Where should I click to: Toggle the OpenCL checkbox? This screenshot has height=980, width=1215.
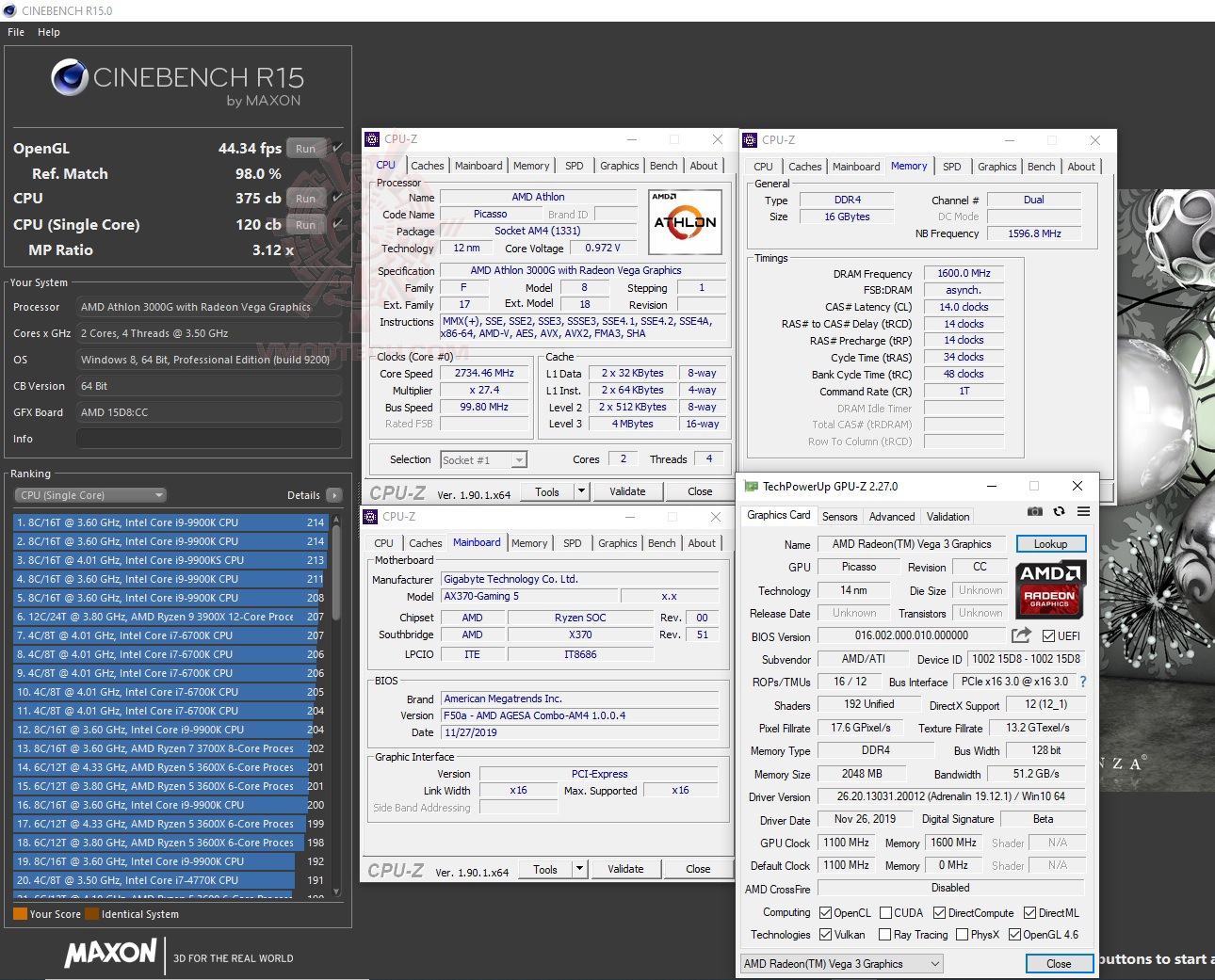[x=825, y=913]
